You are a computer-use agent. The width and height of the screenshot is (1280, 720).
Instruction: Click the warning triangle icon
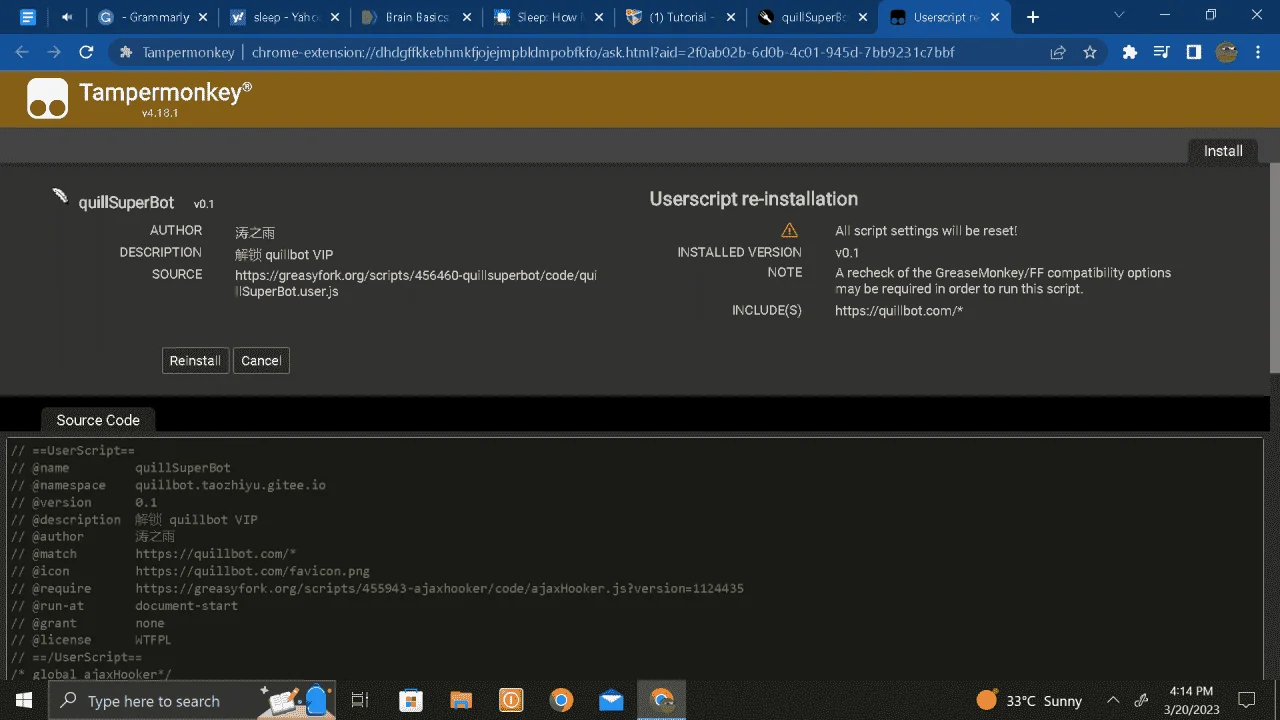(x=790, y=230)
